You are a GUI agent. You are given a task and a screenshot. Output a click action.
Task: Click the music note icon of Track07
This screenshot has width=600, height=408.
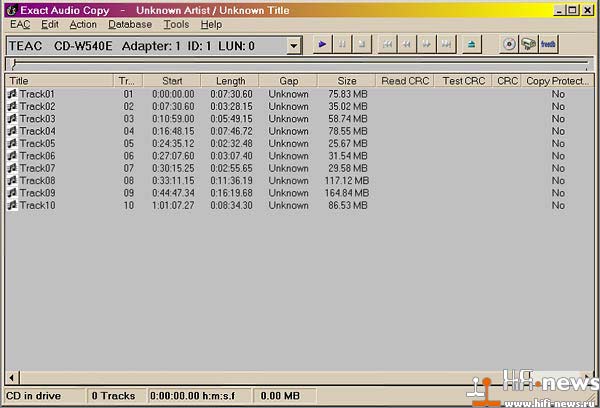coord(13,168)
